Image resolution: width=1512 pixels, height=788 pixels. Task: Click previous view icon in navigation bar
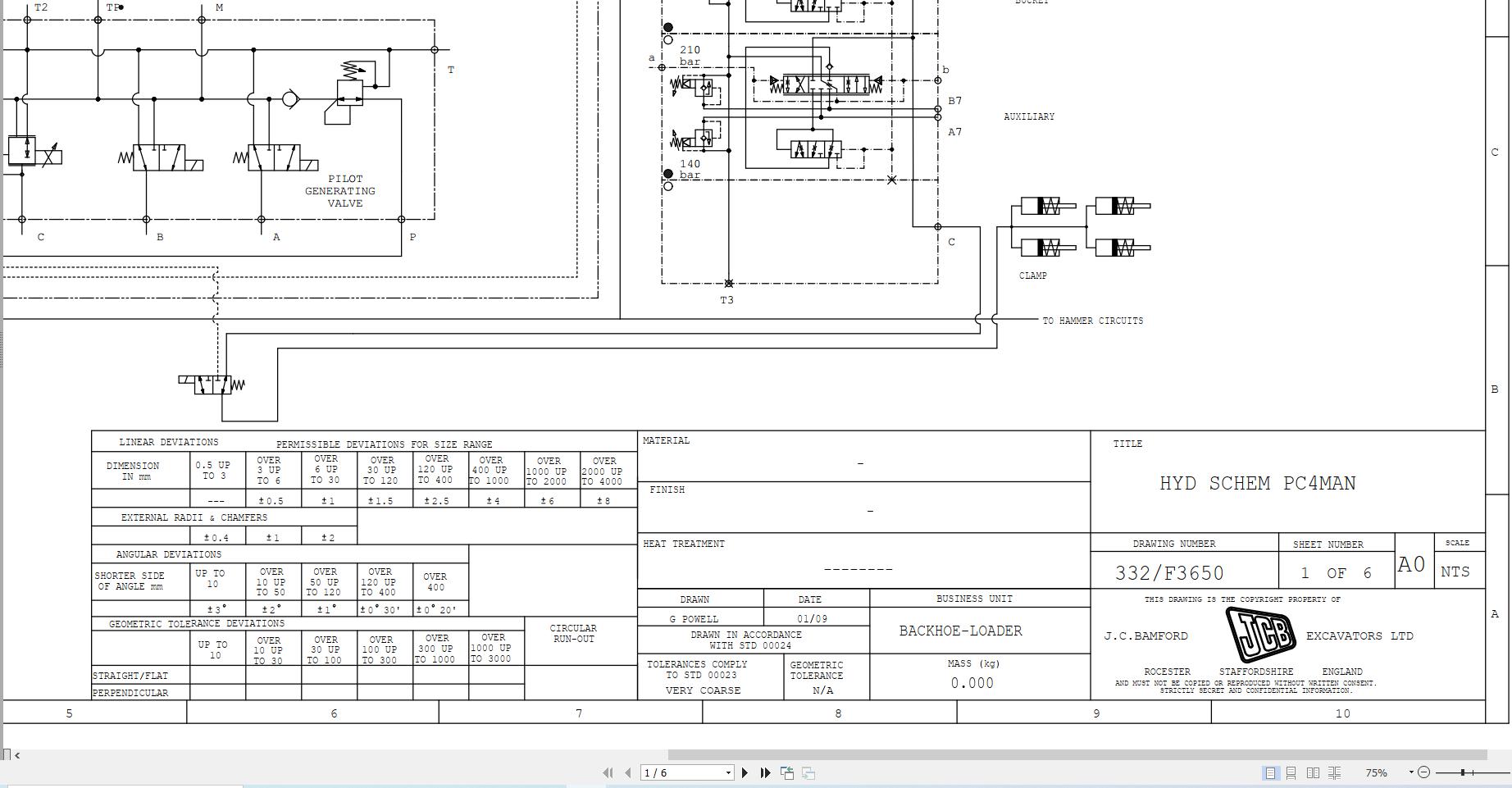pos(787,772)
